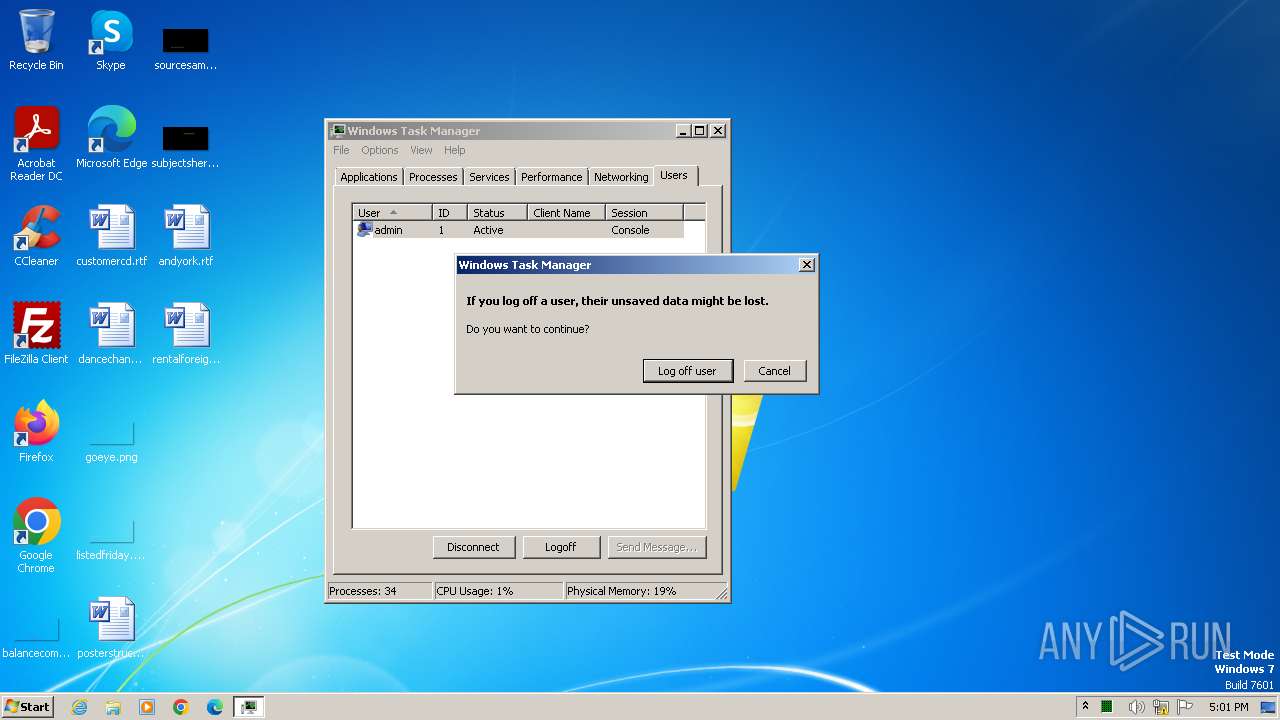Click CPU Usage in status bar
Image resolution: width=1280 pixels, height=720 pixels.
497,591
